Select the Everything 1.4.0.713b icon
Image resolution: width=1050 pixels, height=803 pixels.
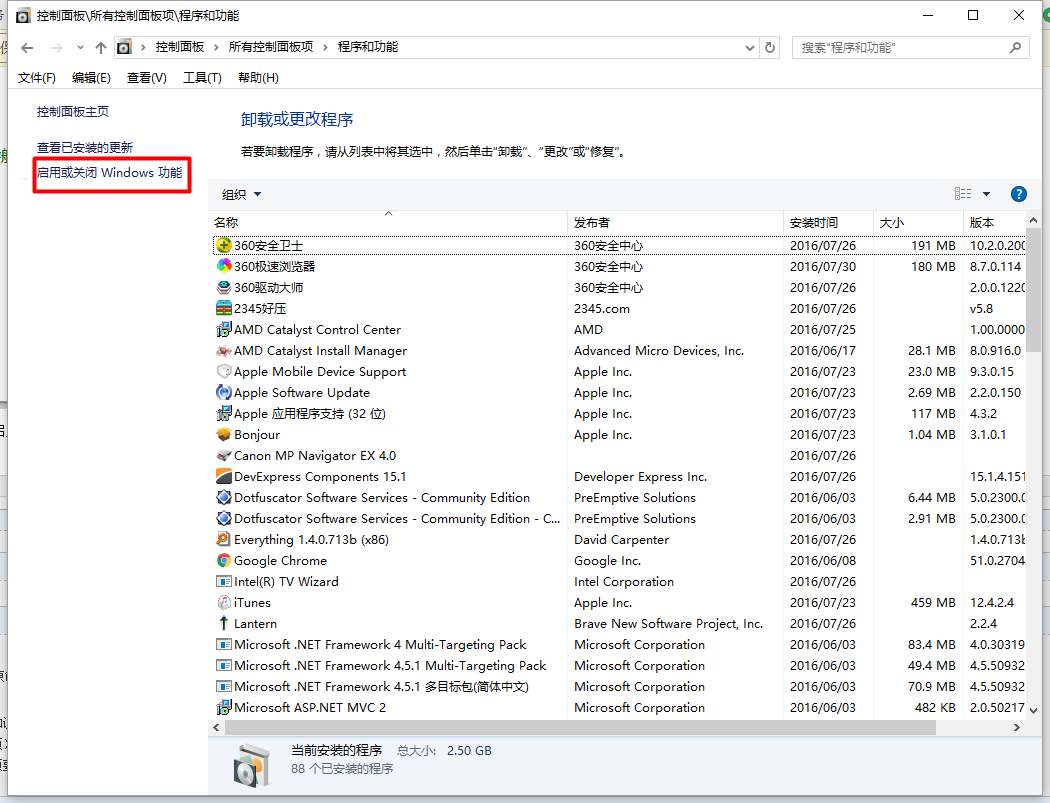point(223,539)
